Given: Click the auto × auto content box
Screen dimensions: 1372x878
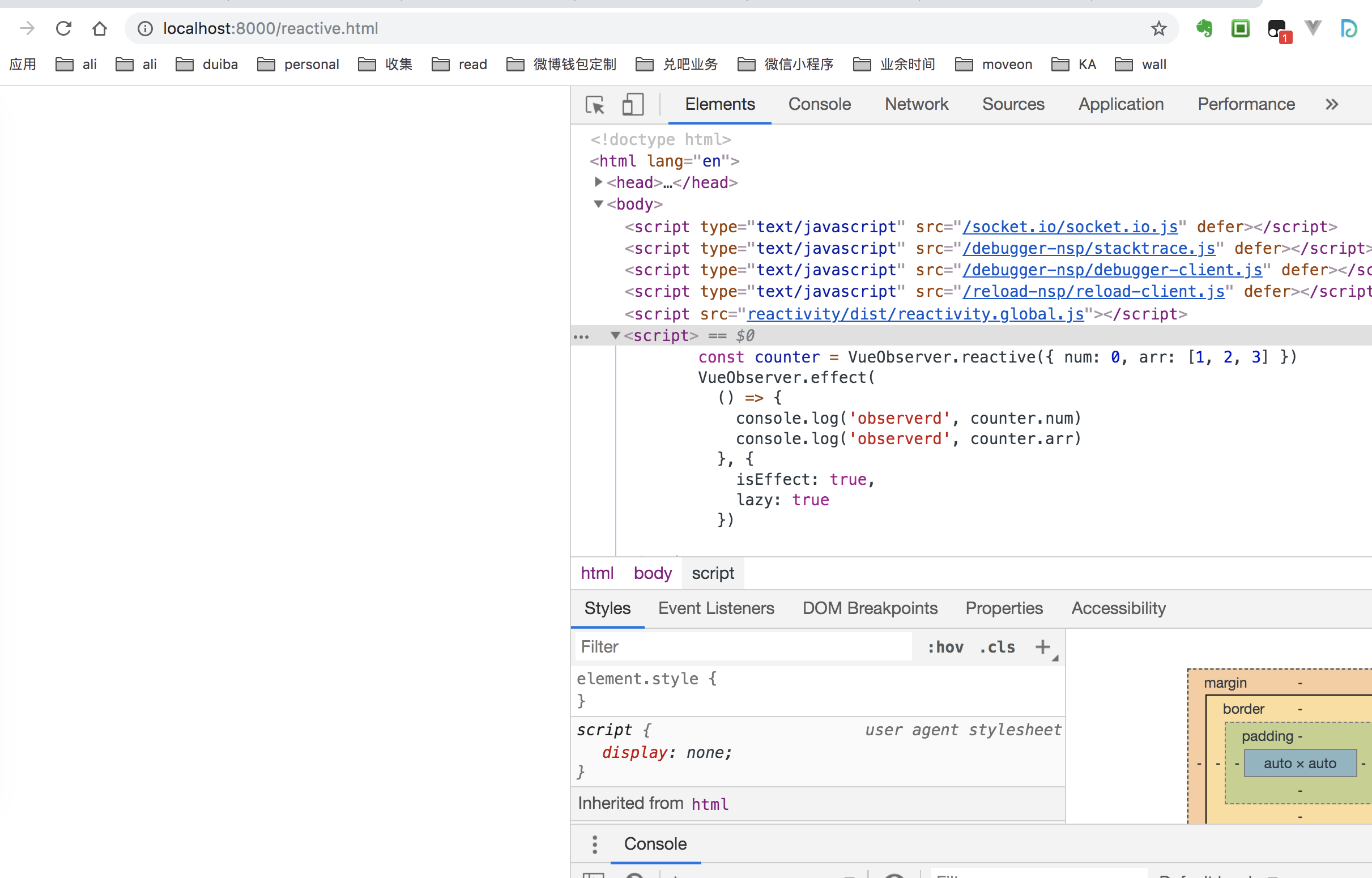Looking at the screenshot, I should [1299, 764].
